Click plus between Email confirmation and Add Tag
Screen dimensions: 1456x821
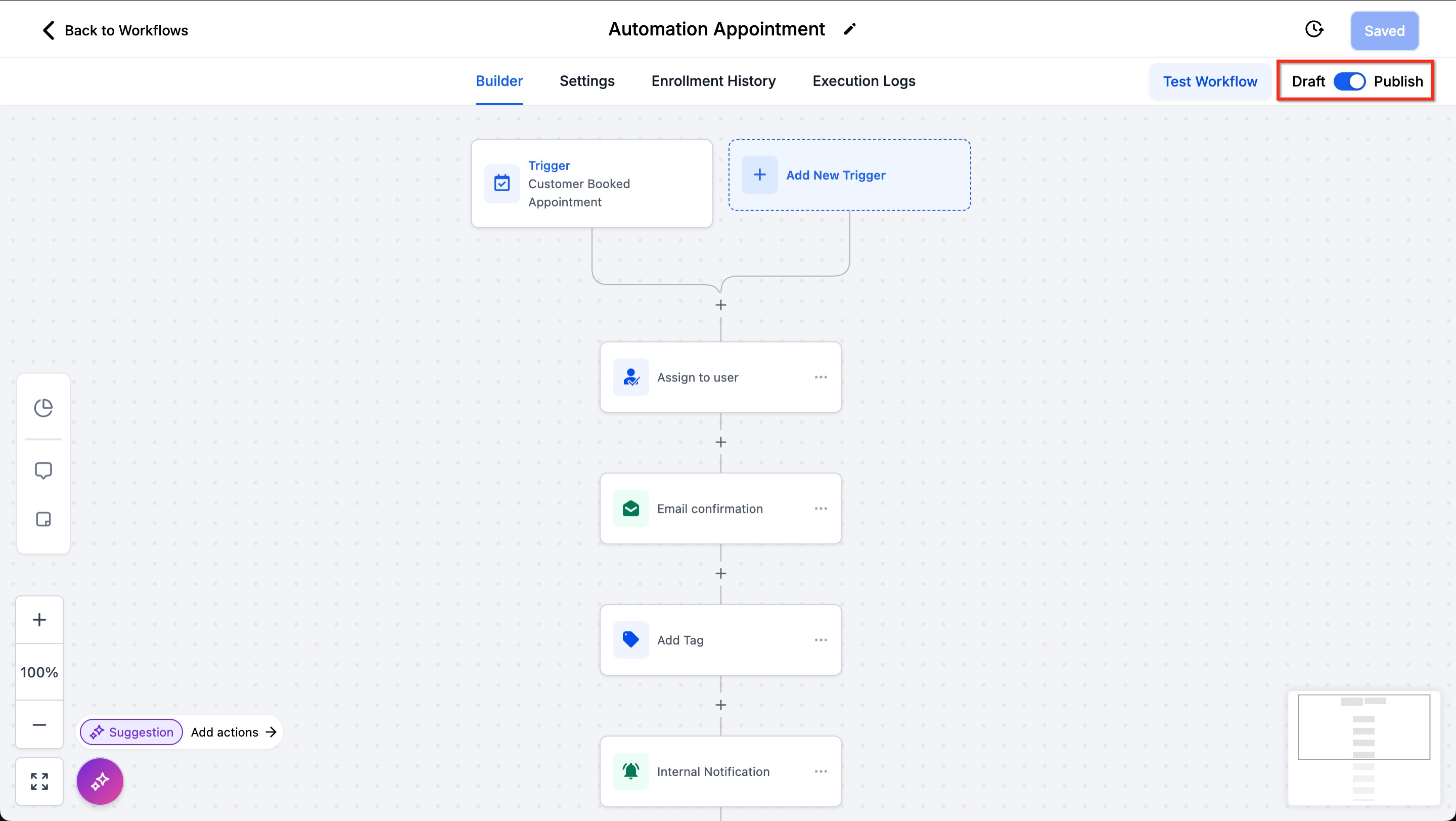tap(720, 574)
